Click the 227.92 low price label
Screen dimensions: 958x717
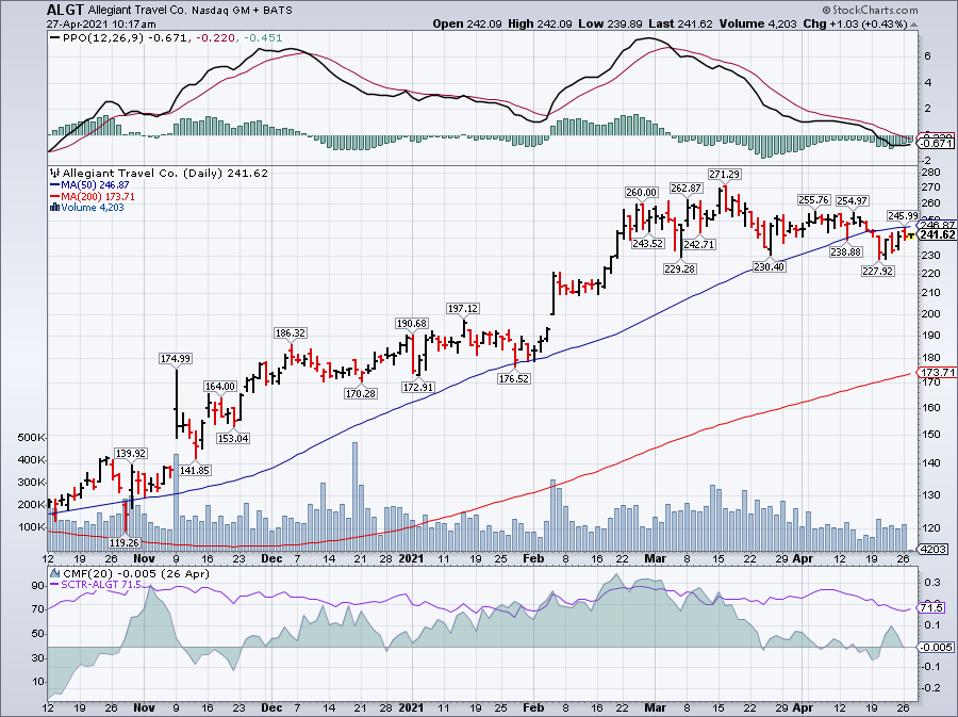878,271
